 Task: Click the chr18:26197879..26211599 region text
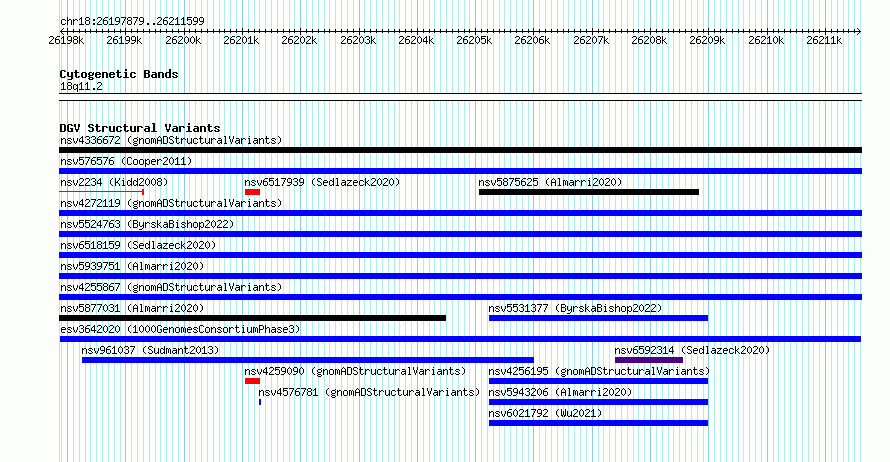pyautogui.click(x=132, y=22)
